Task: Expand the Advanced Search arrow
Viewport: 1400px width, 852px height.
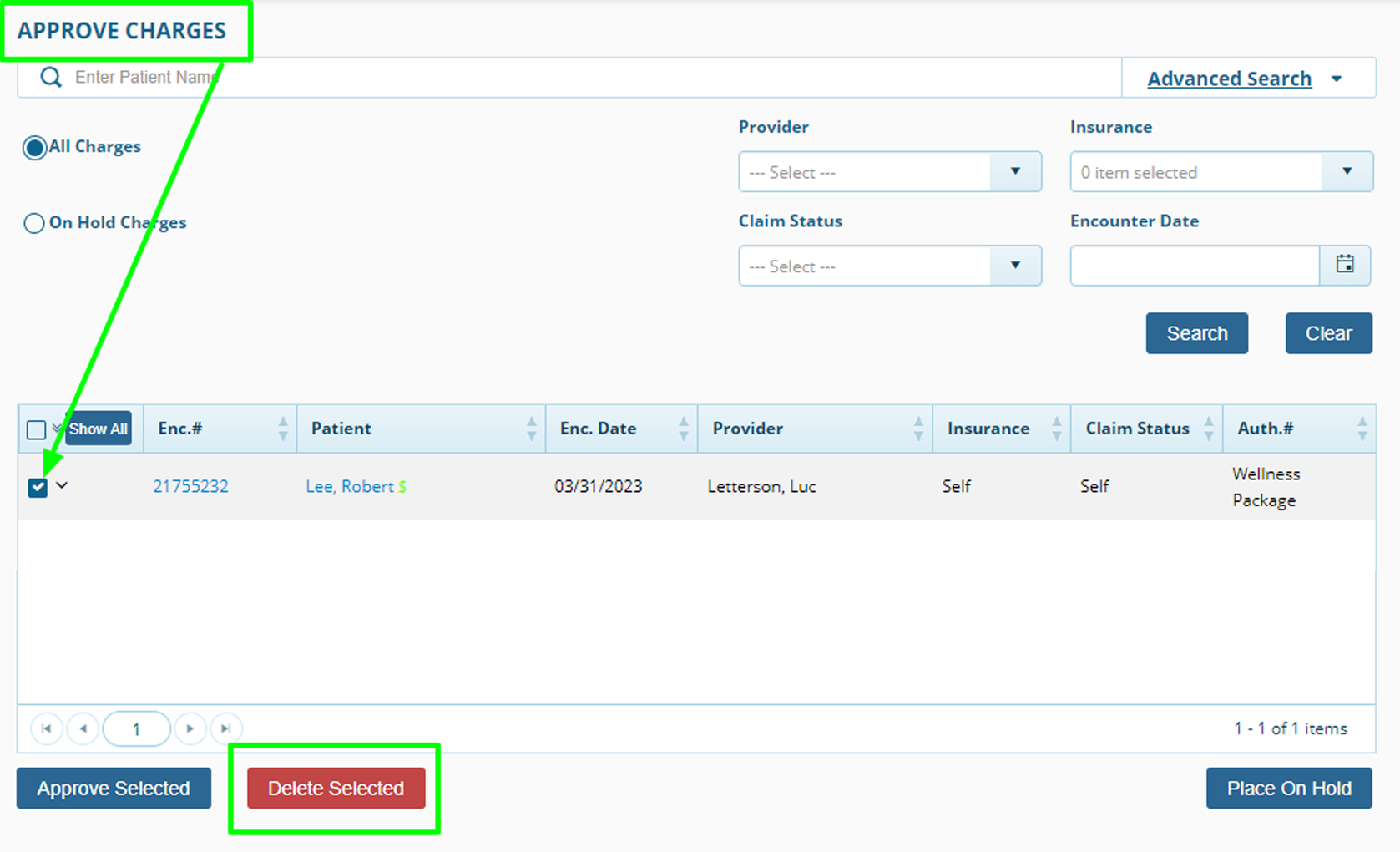Action: 1337,79
